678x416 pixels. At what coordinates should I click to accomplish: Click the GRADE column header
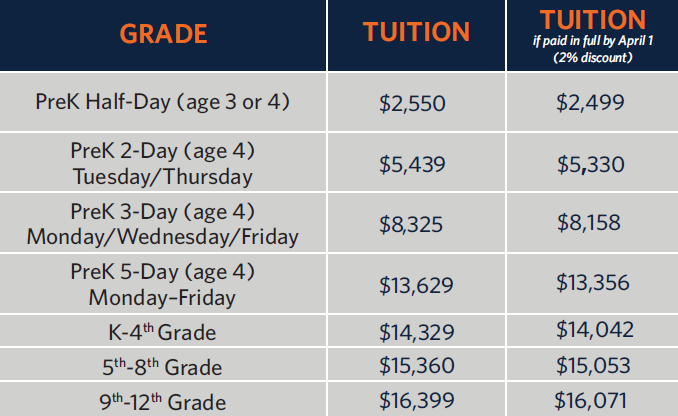click(163, 33)
